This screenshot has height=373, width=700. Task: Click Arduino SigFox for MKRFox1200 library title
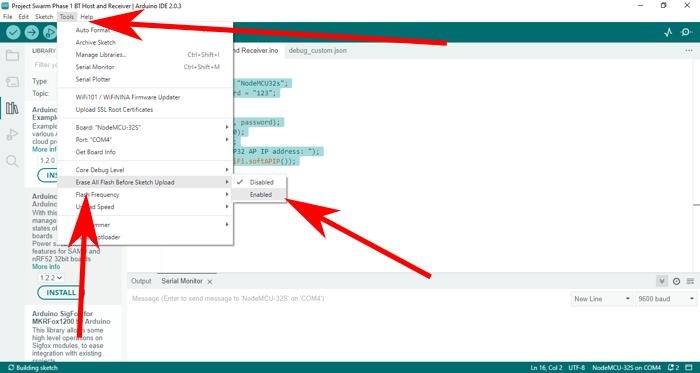coord(71,318)
